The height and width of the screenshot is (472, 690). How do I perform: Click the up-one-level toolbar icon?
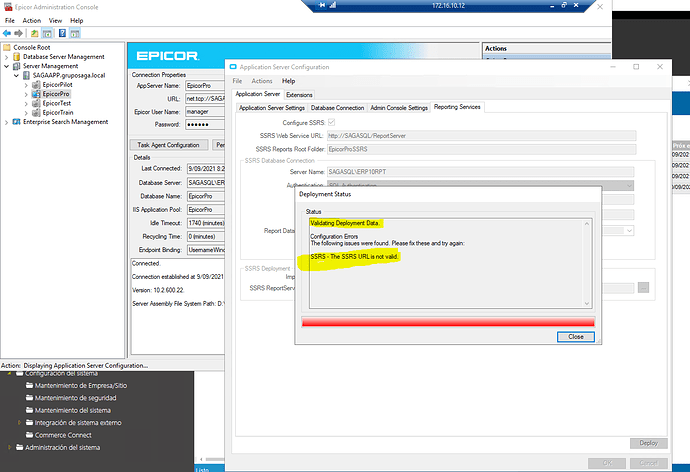click(34, 33)
